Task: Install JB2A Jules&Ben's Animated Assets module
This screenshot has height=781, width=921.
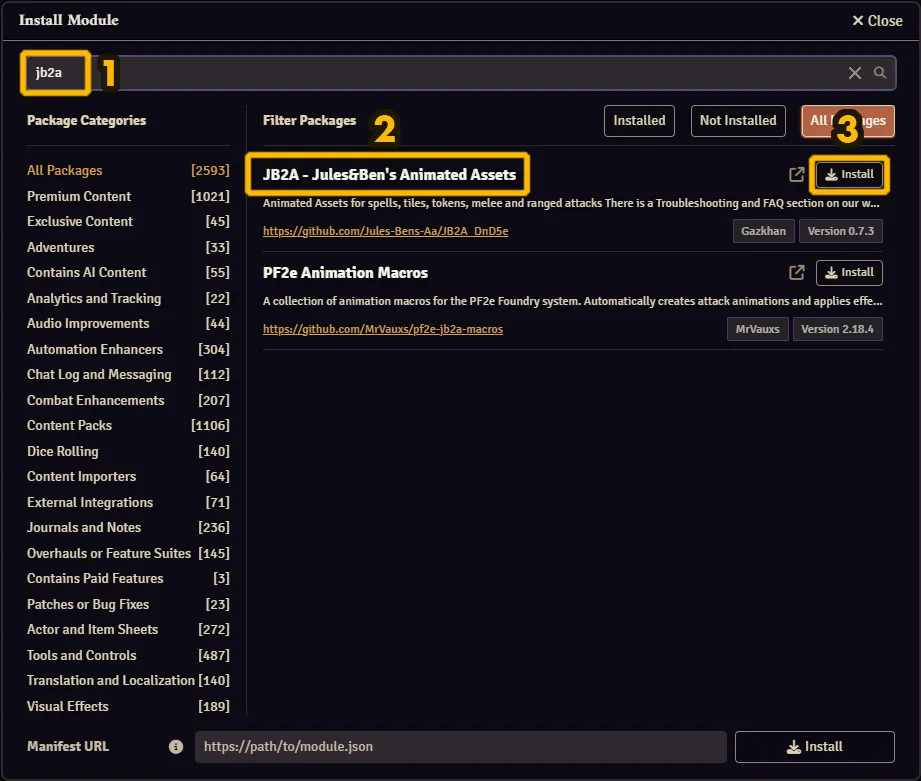Action: click(849, 175)
